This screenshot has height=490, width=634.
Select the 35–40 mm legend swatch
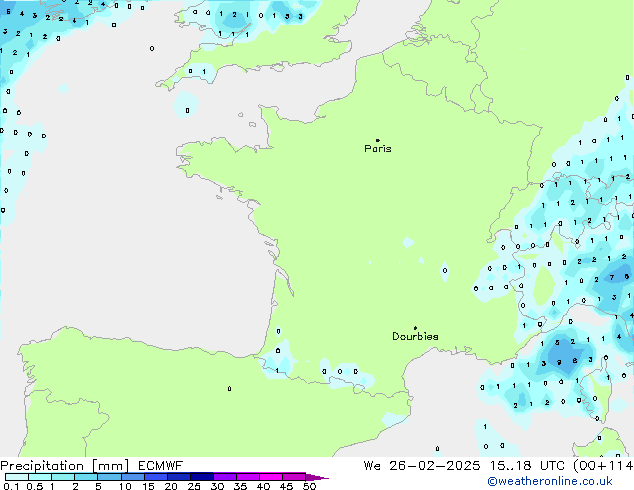pyautogui.click(x=248, y=477)
